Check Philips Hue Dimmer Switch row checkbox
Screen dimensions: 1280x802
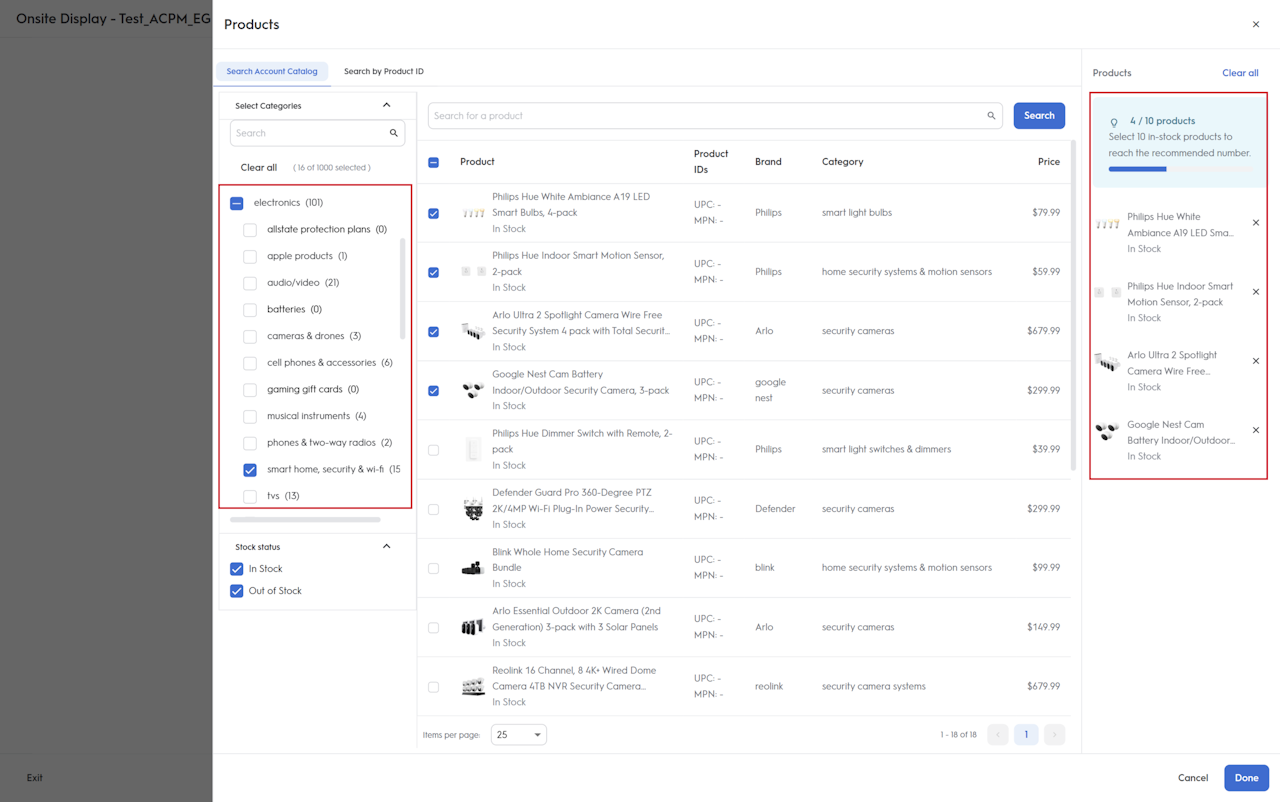click(x=433, y=450)
